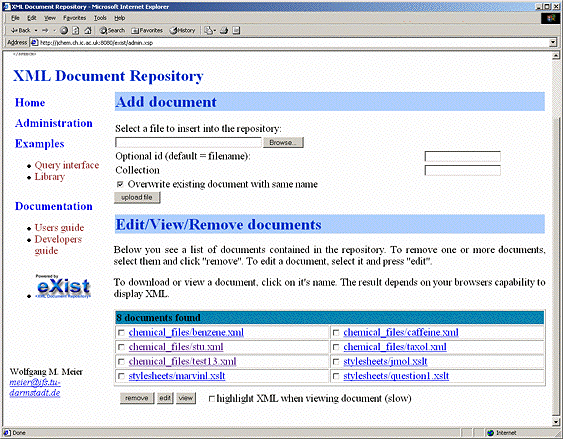Click the Forward arrow in the toolbar
Screen dimensions: 563x439
[x=45, y=31]
